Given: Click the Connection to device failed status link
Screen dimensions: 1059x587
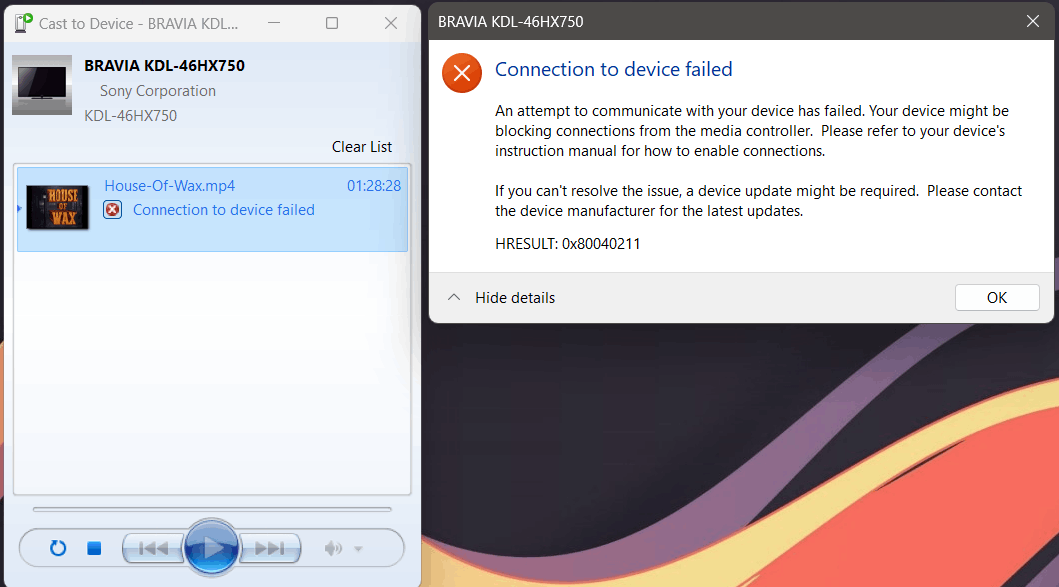Looking at the screenshot, I should click(224, 210).
